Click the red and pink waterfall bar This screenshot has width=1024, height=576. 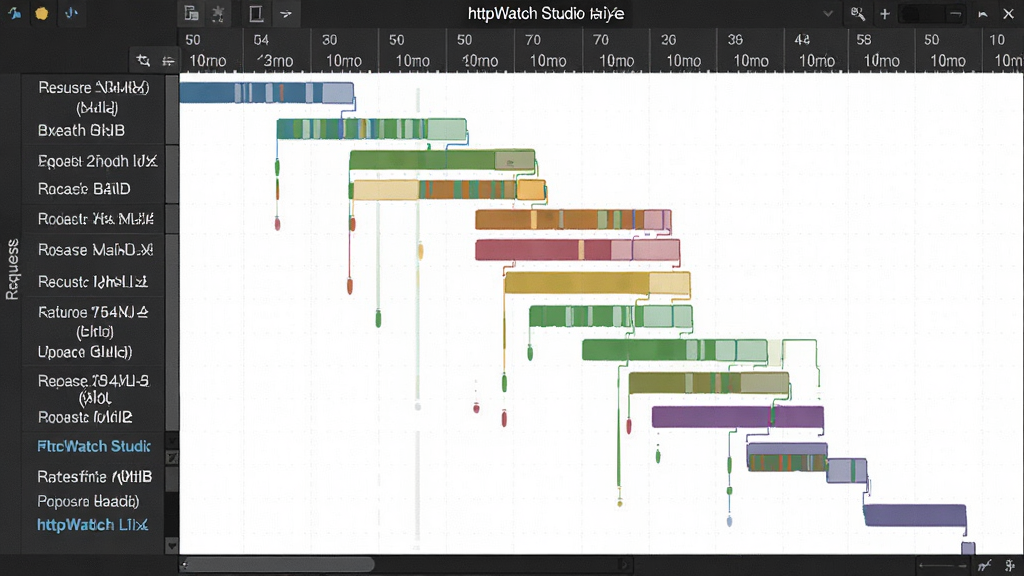point(577,250)
